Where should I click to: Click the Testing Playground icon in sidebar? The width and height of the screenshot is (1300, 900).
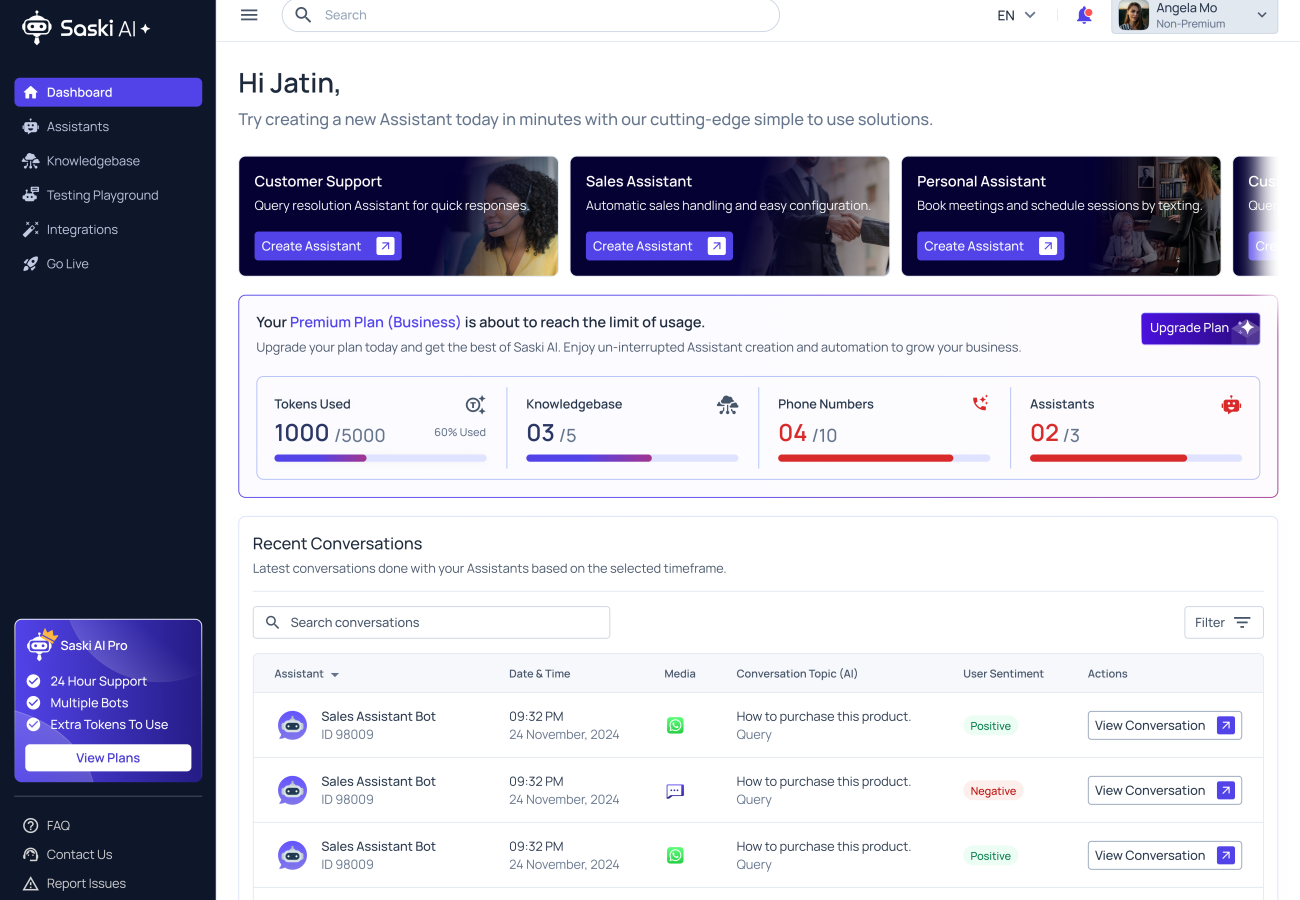30,195
